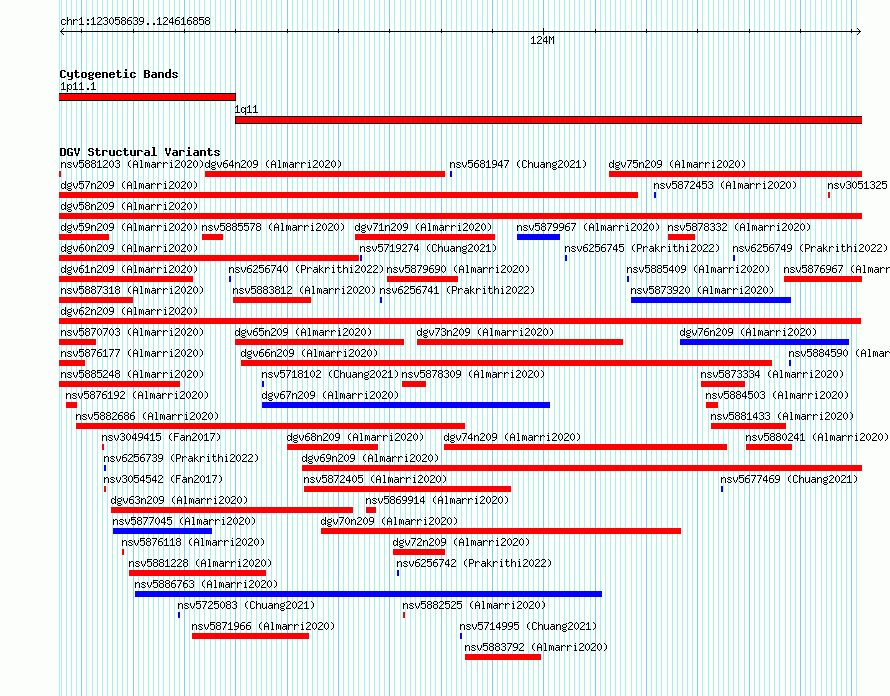Select nsv6256741 (Prakrithi2022) label
890x696 pixels.
[x=457, y=290]
